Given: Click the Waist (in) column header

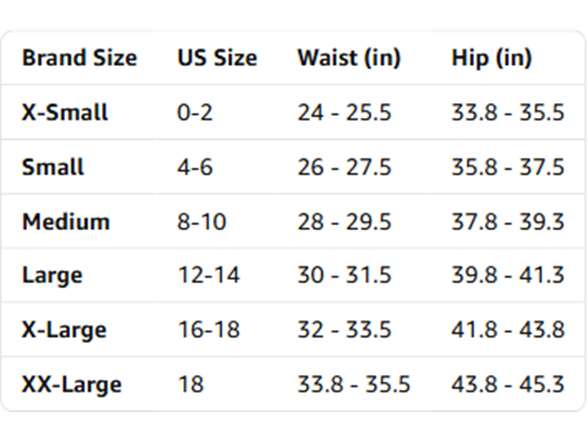Looking at the screenshot, I should coord(349,58).
